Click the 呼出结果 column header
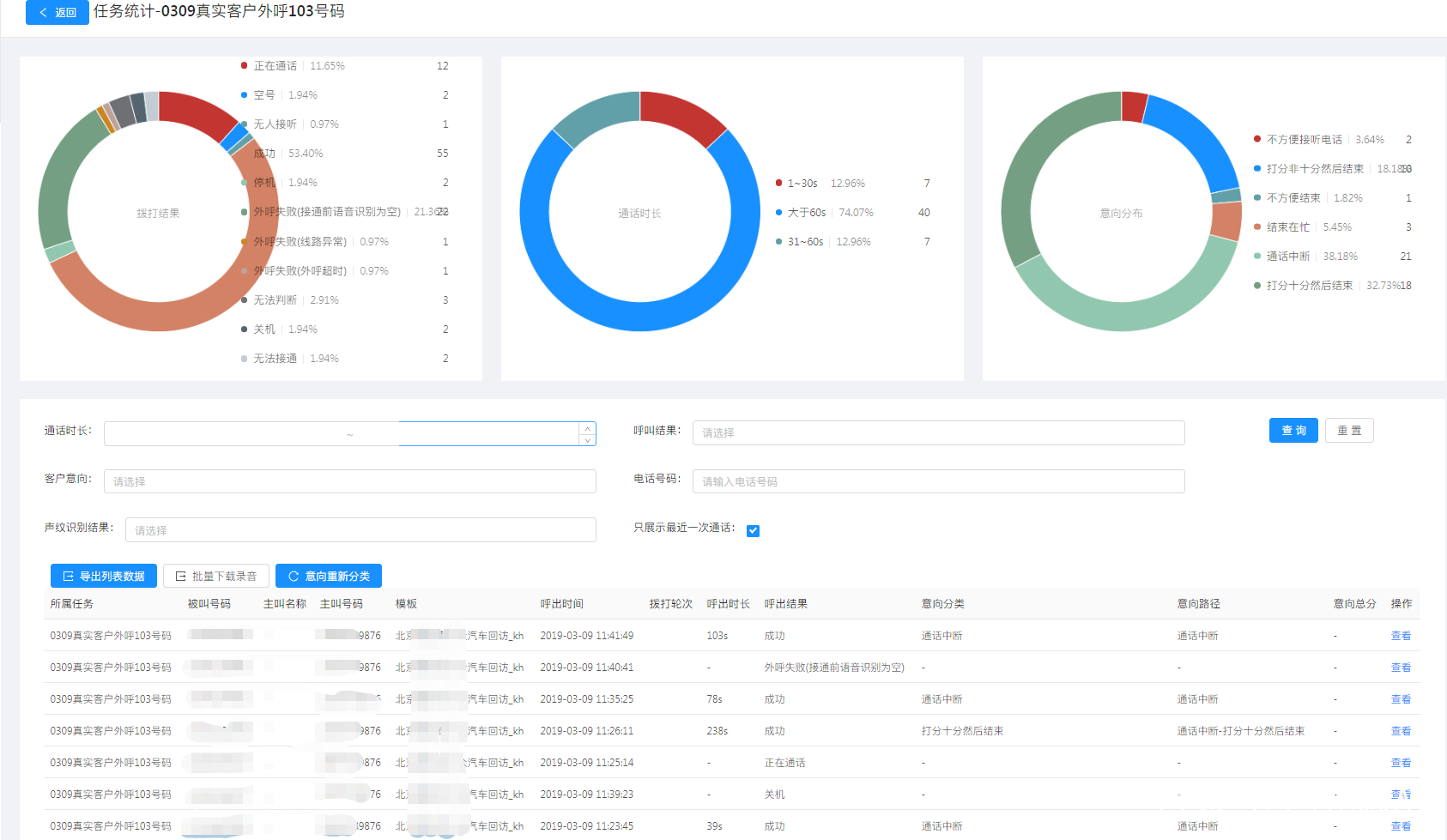This screenshot has width=1447, height=840. click(785, 604)
